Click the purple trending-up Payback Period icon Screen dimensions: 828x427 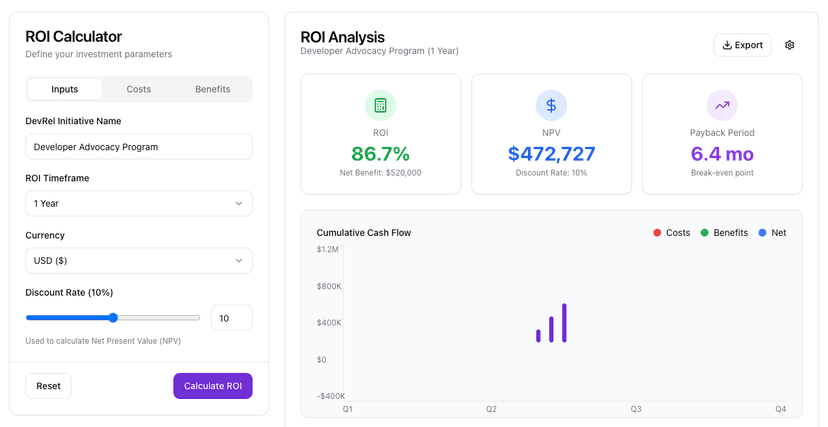pyautogui.click(x=722, y=105)
